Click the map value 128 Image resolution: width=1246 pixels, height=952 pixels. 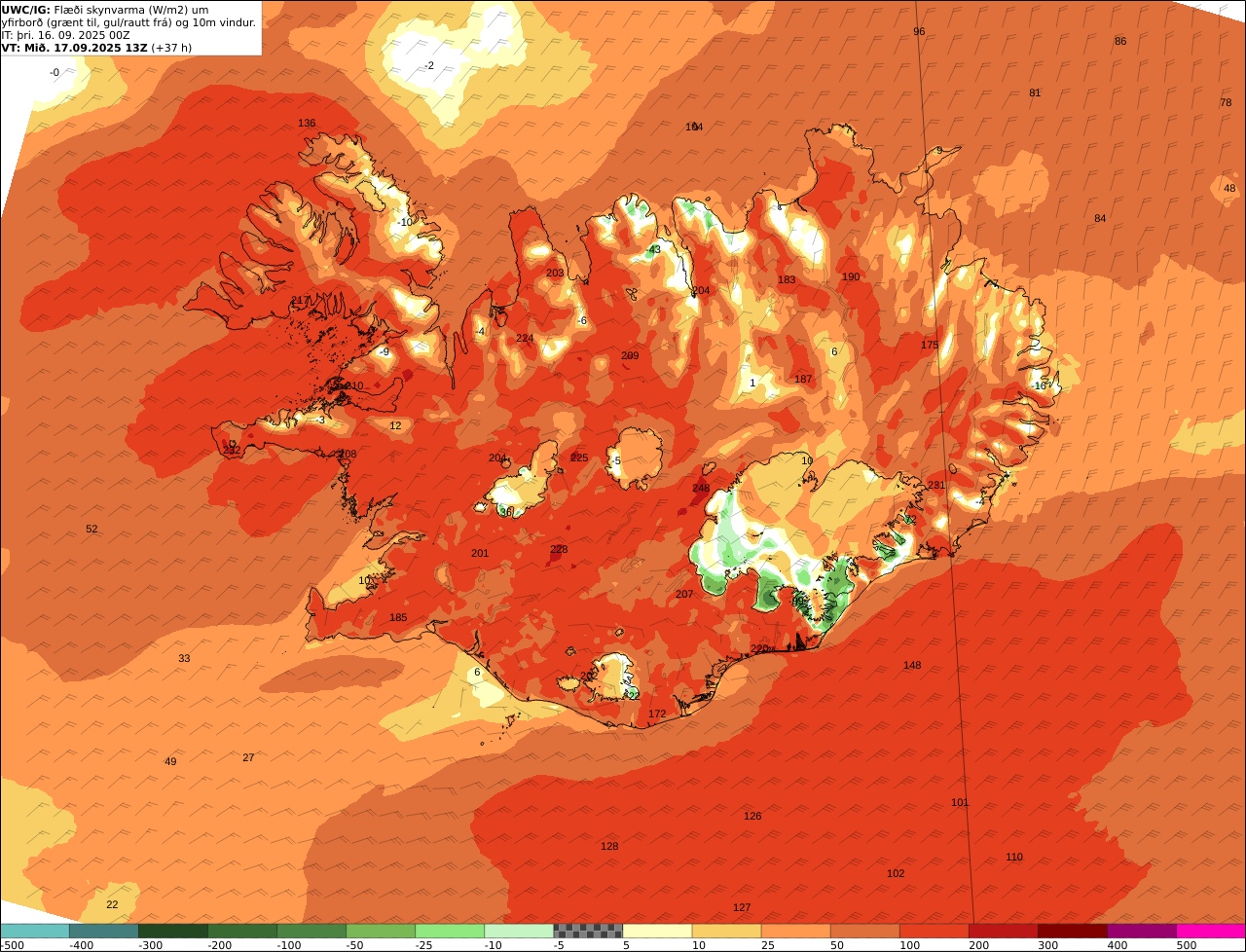[609, 847]
